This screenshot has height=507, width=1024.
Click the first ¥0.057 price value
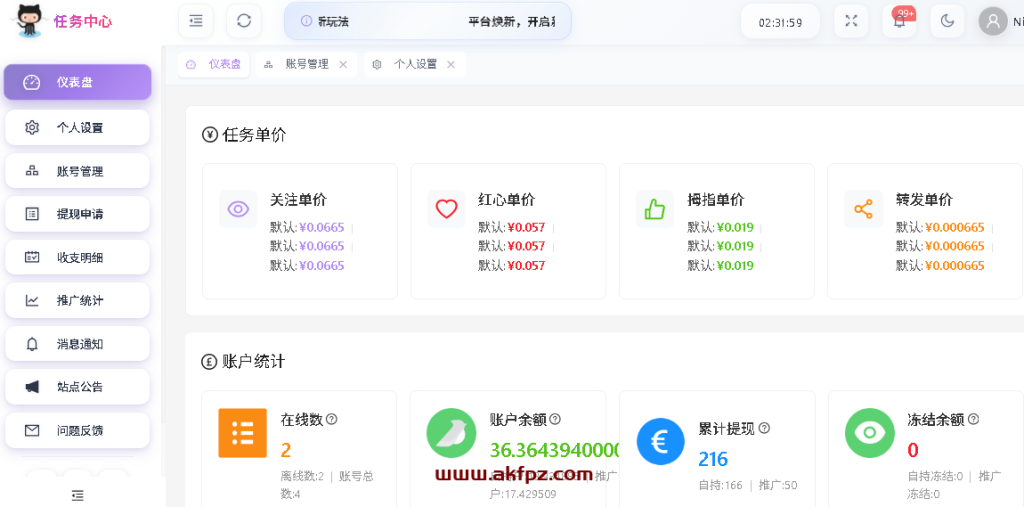pyautogui.click(x=526, y=227)
